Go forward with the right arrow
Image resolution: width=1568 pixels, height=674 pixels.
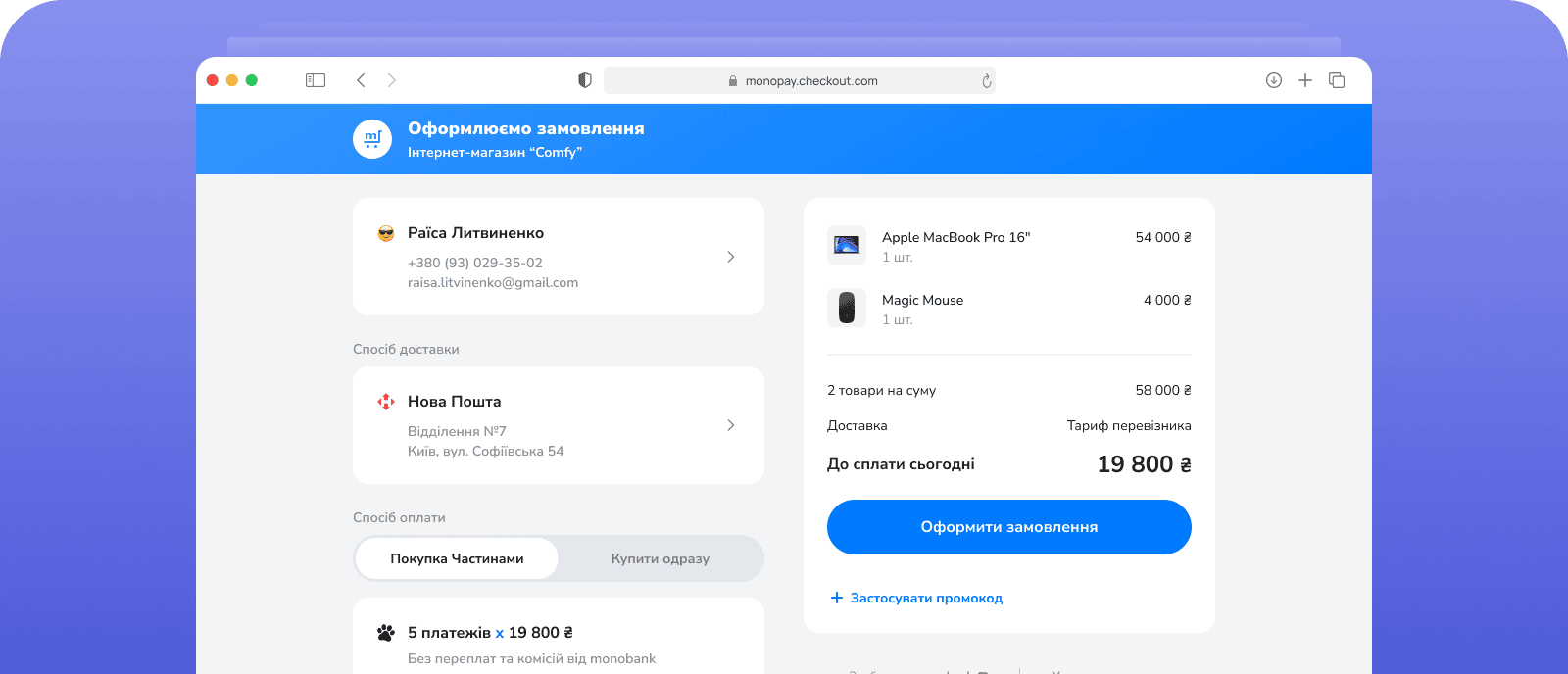coord(392,80)
